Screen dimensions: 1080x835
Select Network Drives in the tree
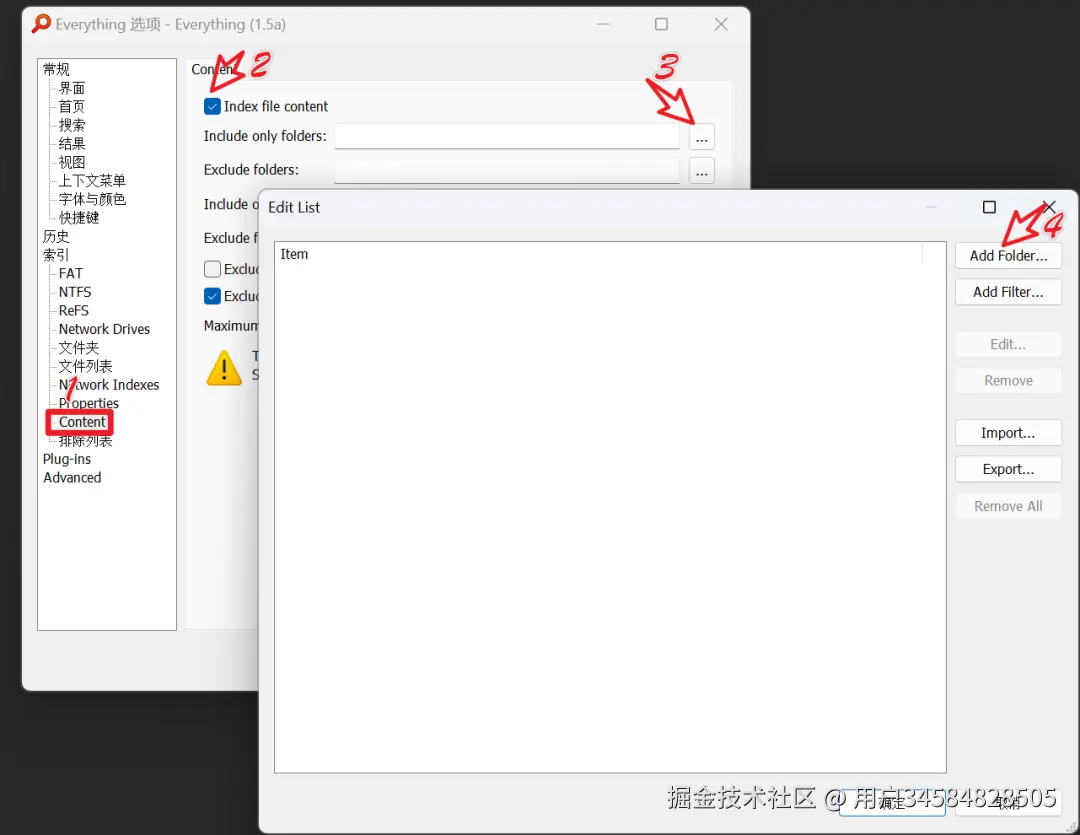(104, 329)
